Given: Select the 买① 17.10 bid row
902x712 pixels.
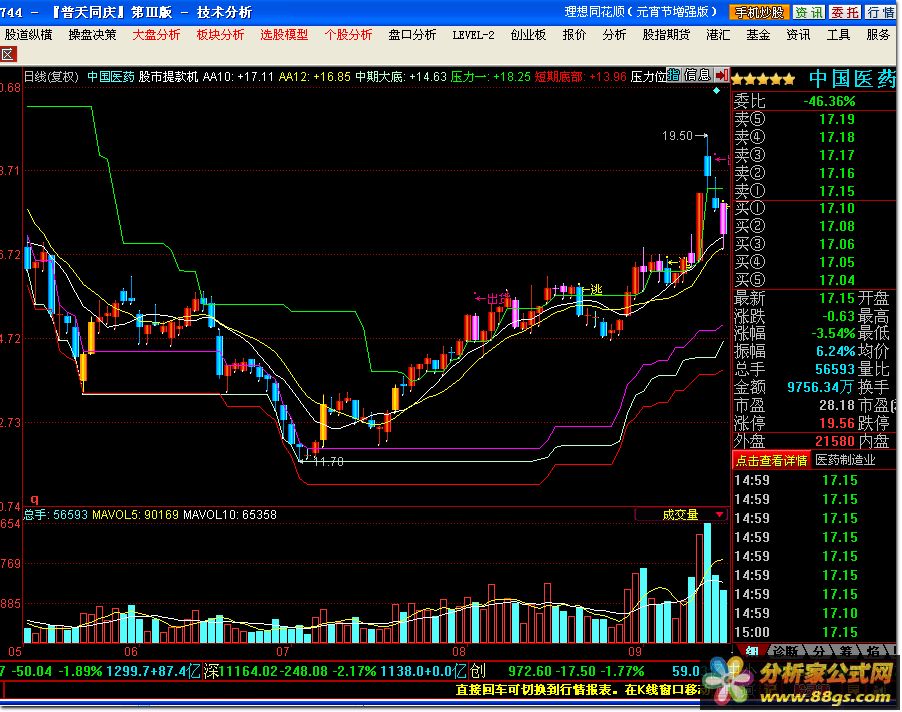Looking at the screenshot, I should pos(814,208).
